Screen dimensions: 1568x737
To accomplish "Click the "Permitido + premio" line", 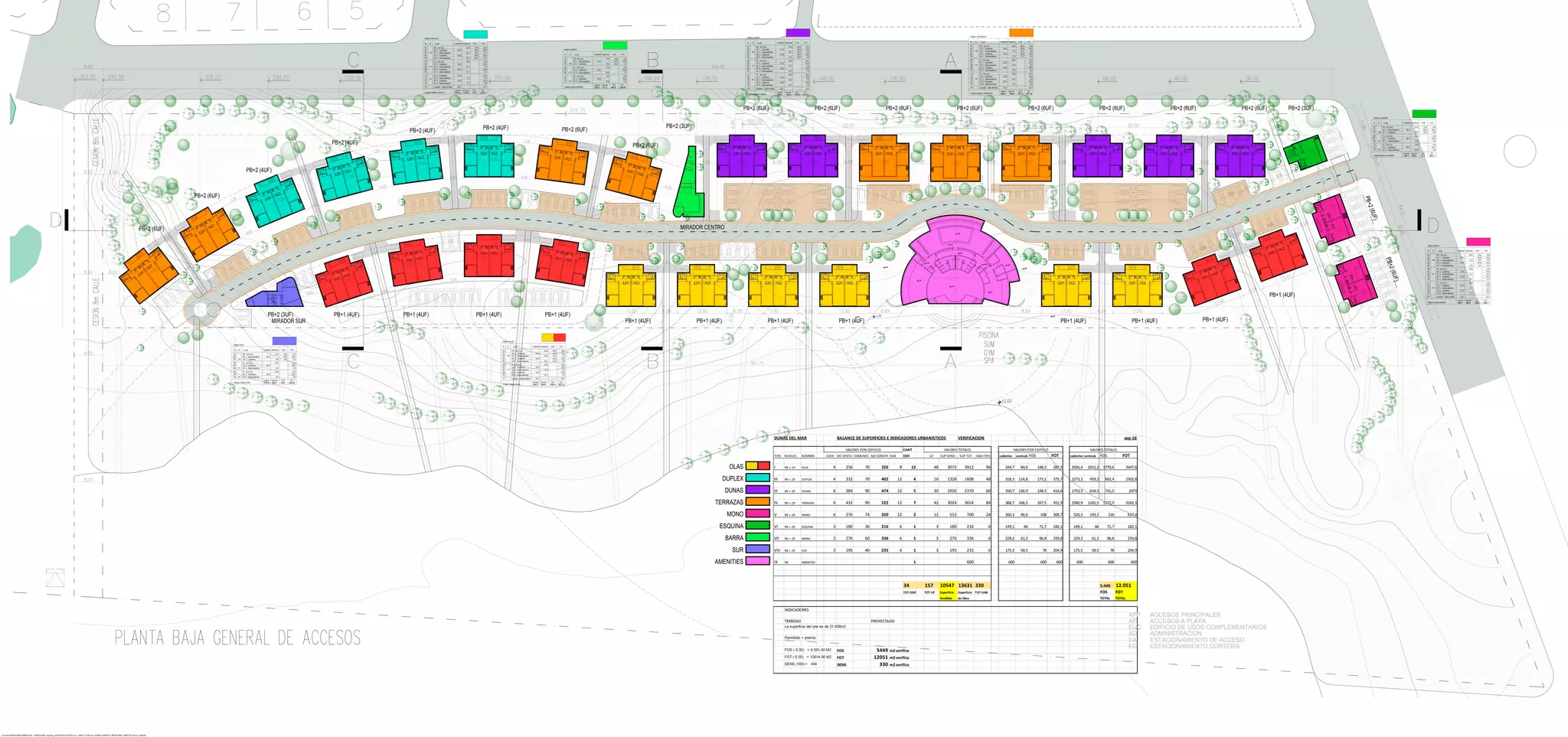I will tap(800, 638).
